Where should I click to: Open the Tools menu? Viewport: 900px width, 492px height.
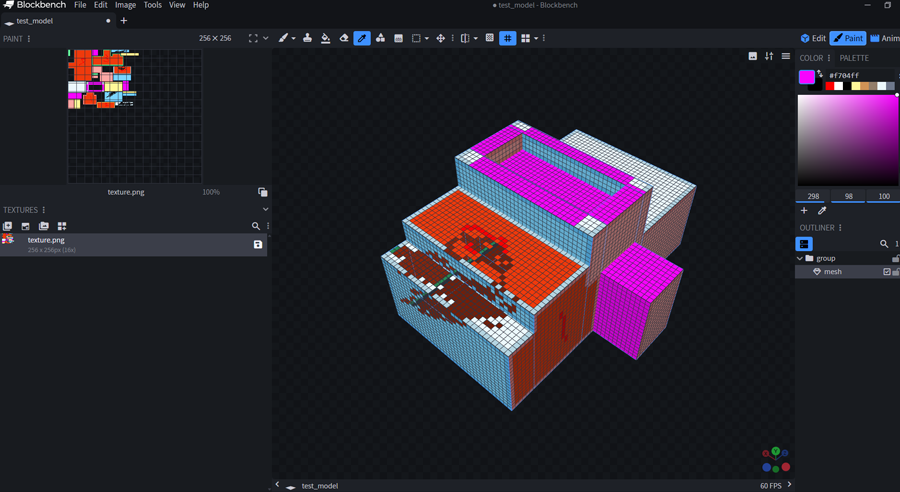(152, 5)
